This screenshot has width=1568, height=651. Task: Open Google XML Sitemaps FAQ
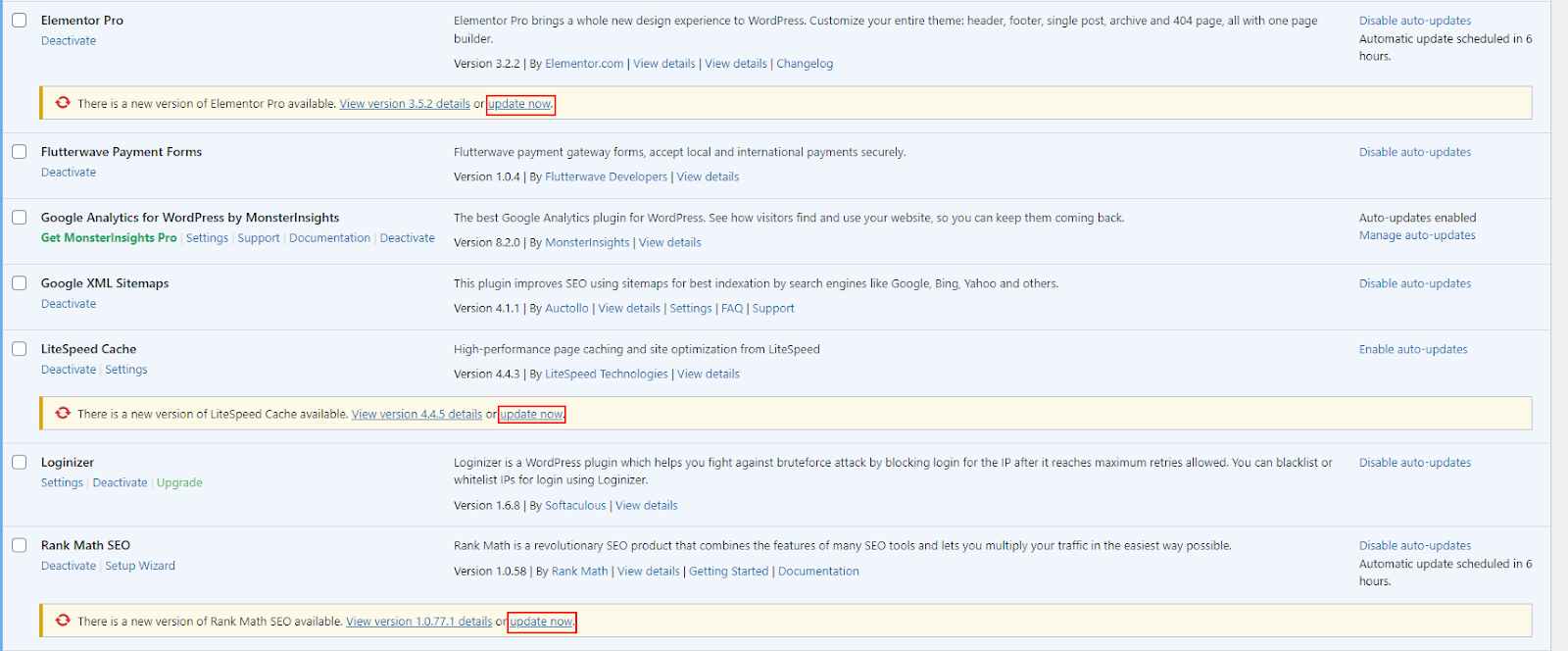point(732,309)
